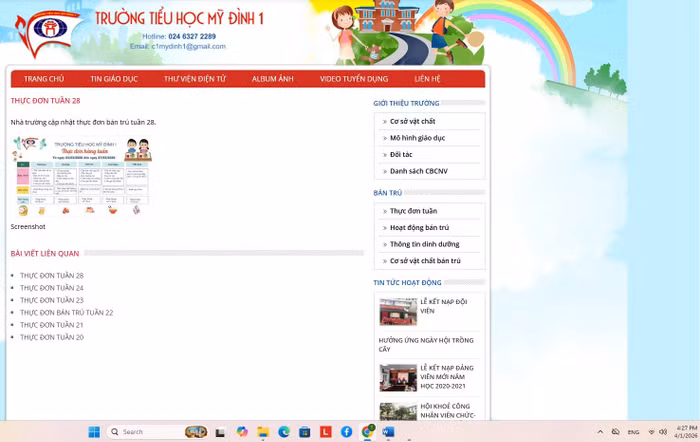
Task: Click the email c1mydinh1@gmail.com in header
Action: point(188,46)
